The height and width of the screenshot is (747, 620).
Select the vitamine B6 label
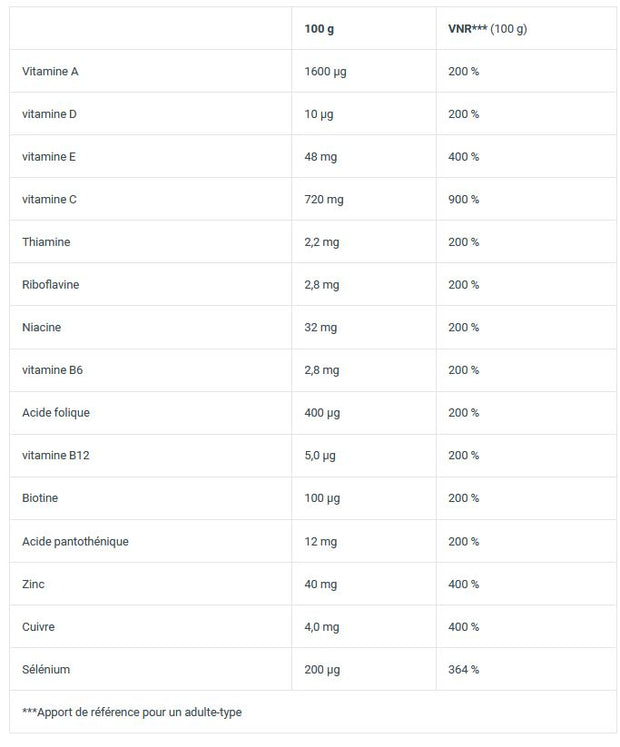click(x=52, y=370)
